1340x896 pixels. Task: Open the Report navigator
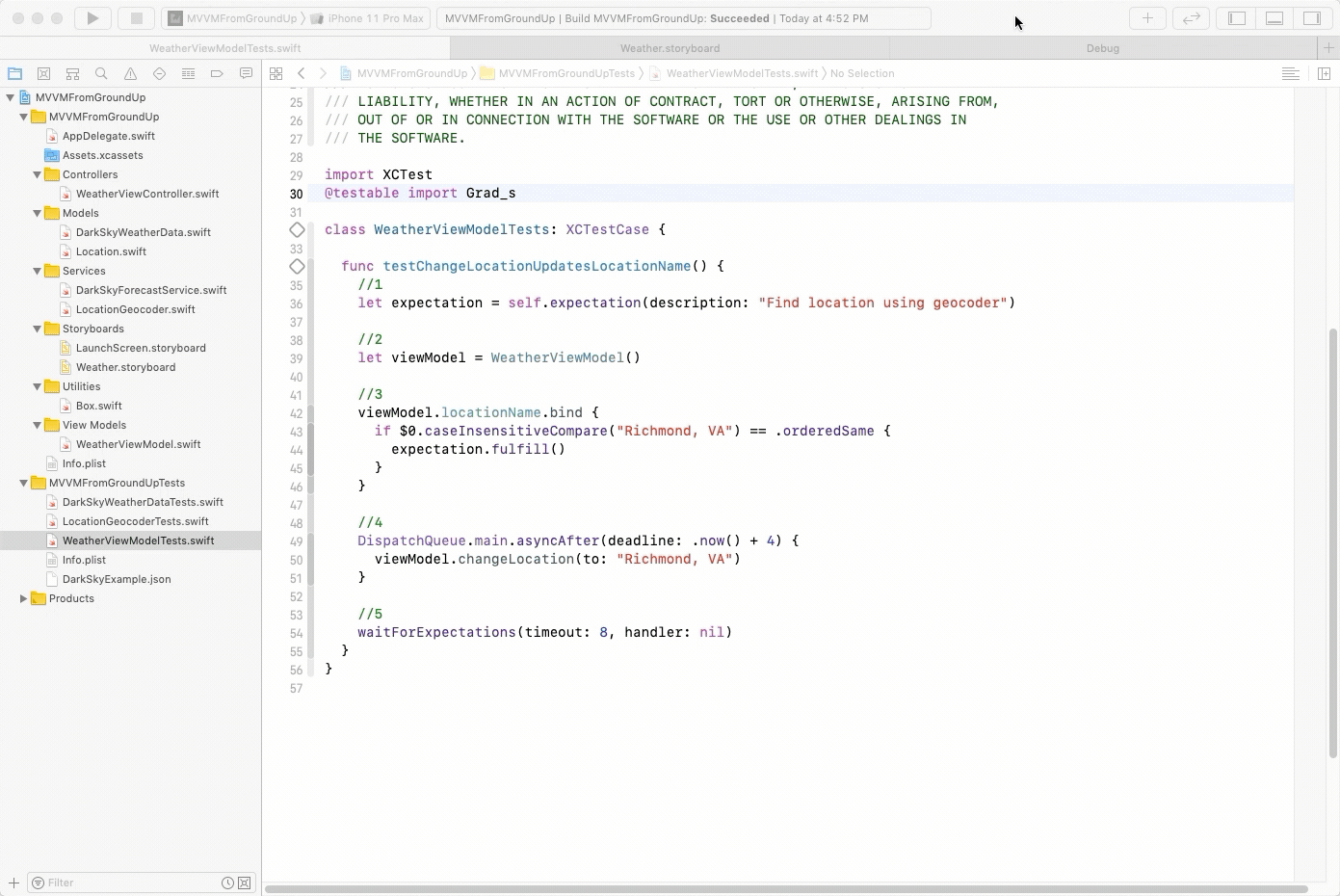246,73
